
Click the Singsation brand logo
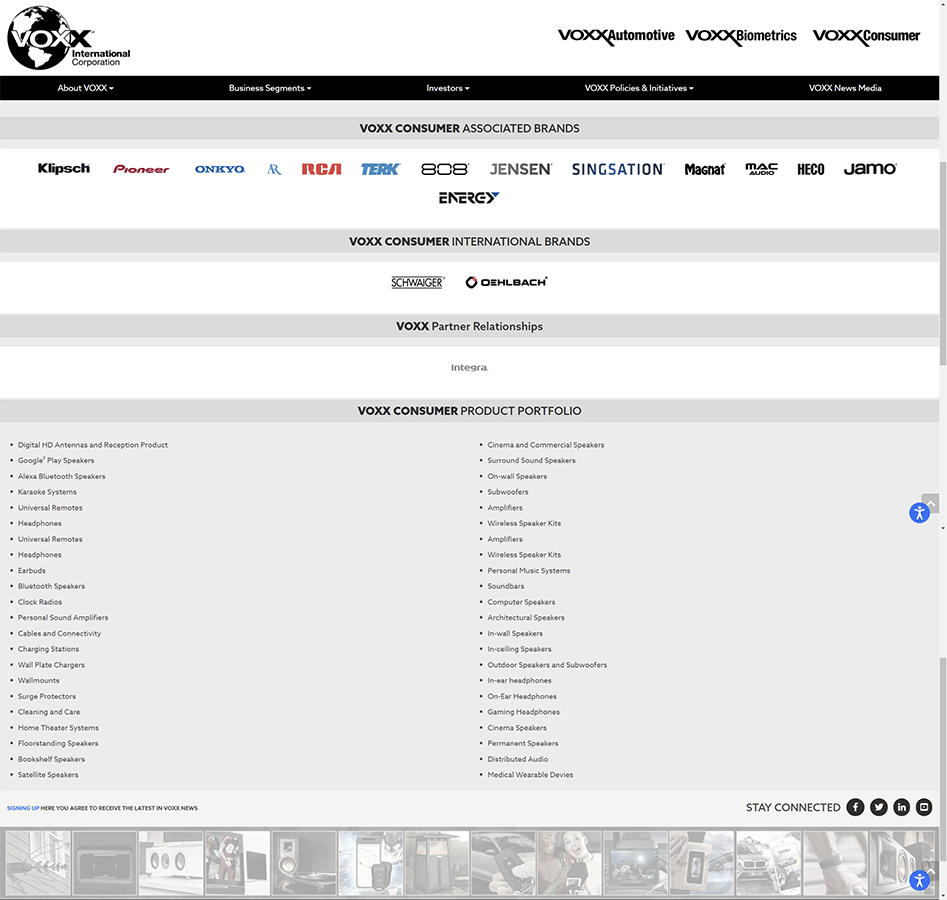tap(618, 169)
